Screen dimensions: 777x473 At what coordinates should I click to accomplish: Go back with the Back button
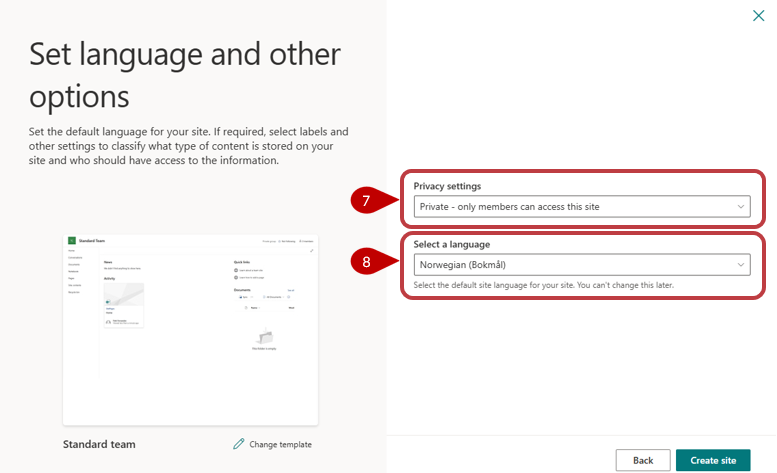pyautogui.click(x=642, y=460)
